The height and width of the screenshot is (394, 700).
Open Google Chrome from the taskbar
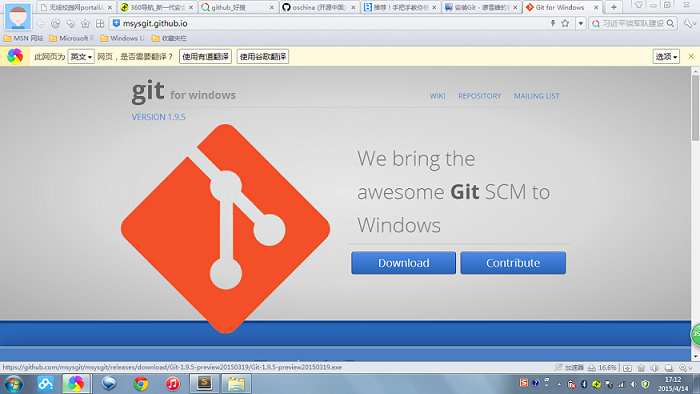coord(141,384)
